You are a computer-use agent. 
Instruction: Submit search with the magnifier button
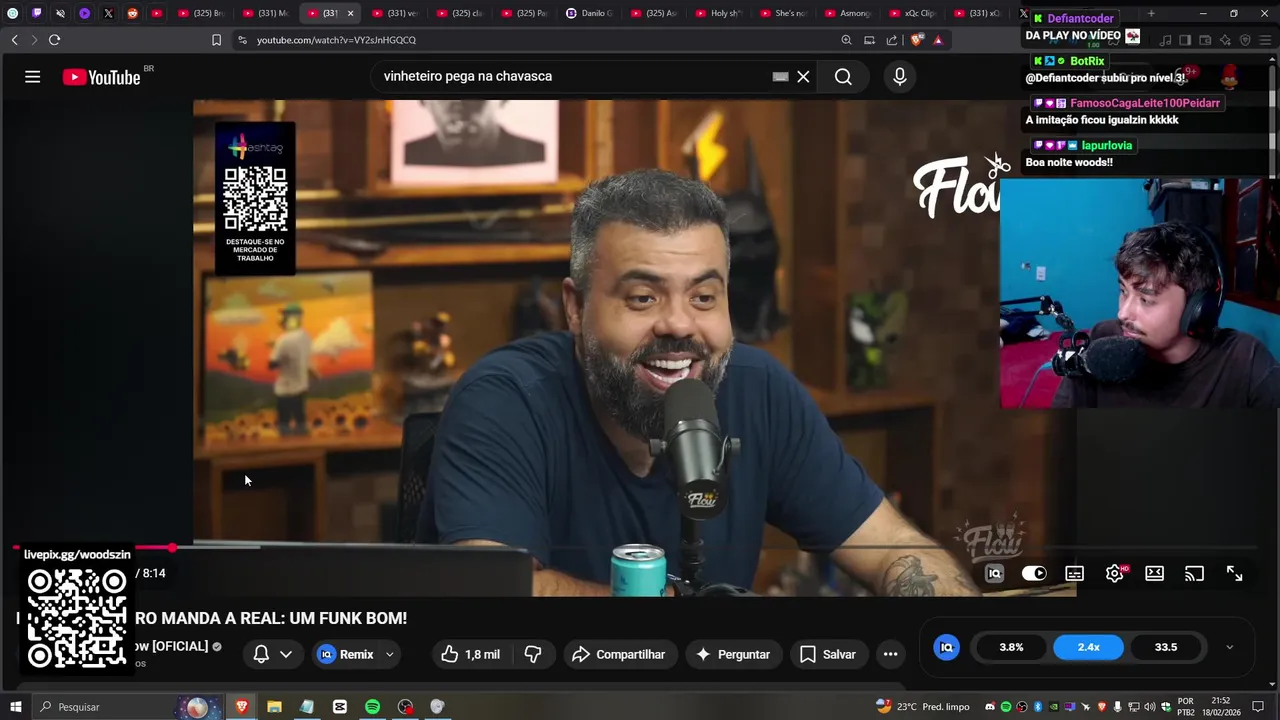click(843, 76)
